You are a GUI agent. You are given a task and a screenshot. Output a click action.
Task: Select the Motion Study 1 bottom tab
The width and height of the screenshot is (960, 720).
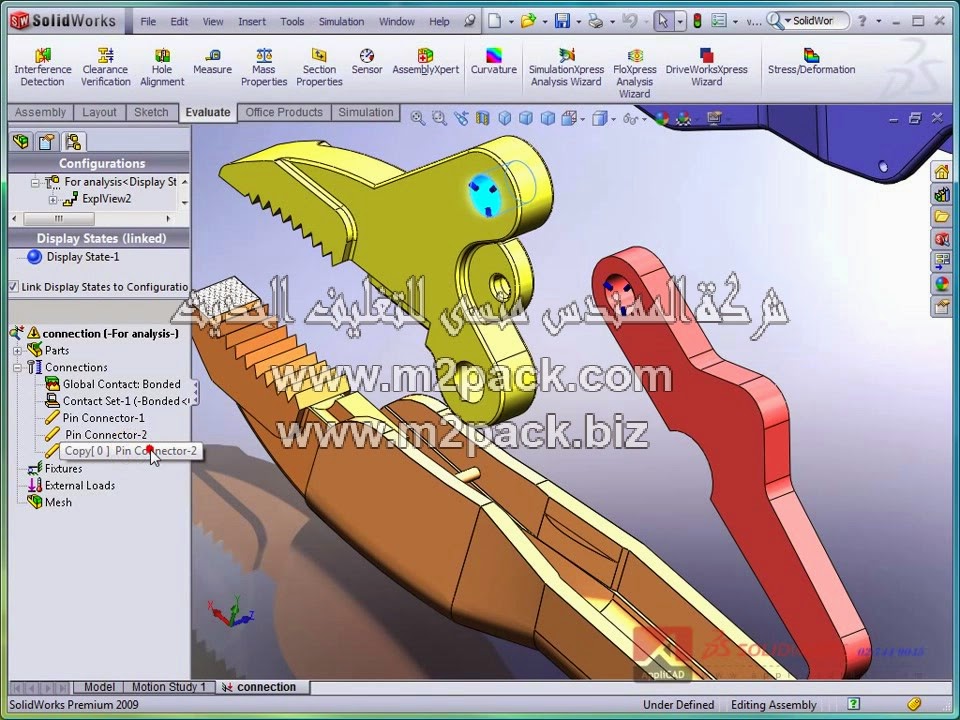[168, 687]
